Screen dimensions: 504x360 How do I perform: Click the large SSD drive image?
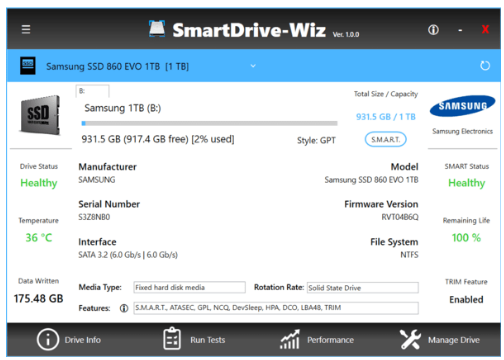click(x=40, y=115)
